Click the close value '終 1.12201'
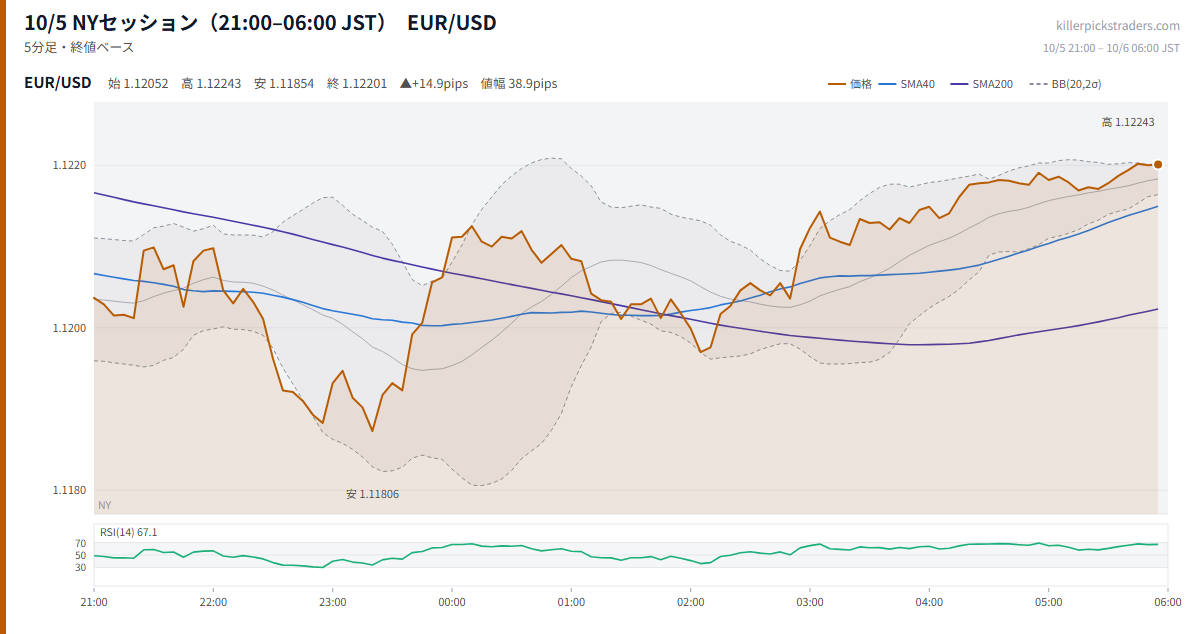The width and height of the screenshot is (1200, 634). 357,84
